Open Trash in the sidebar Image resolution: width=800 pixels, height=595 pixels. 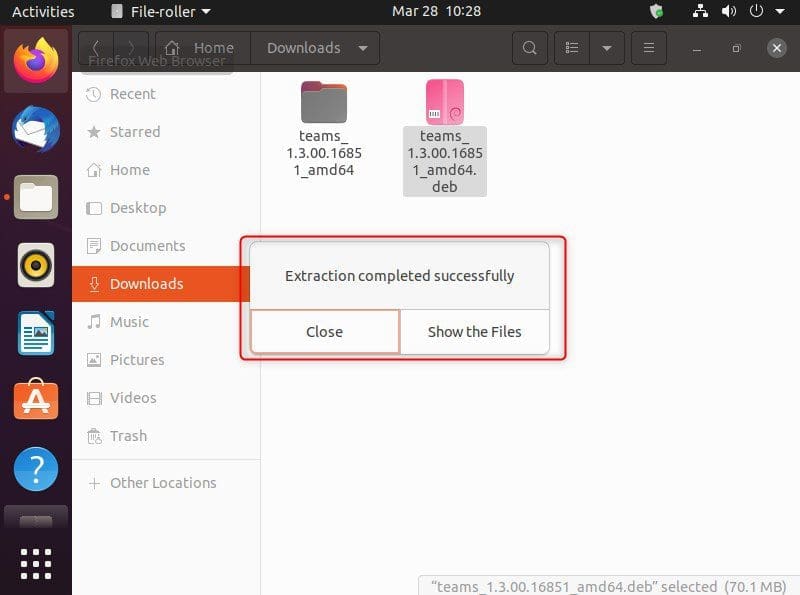point(128,436)
